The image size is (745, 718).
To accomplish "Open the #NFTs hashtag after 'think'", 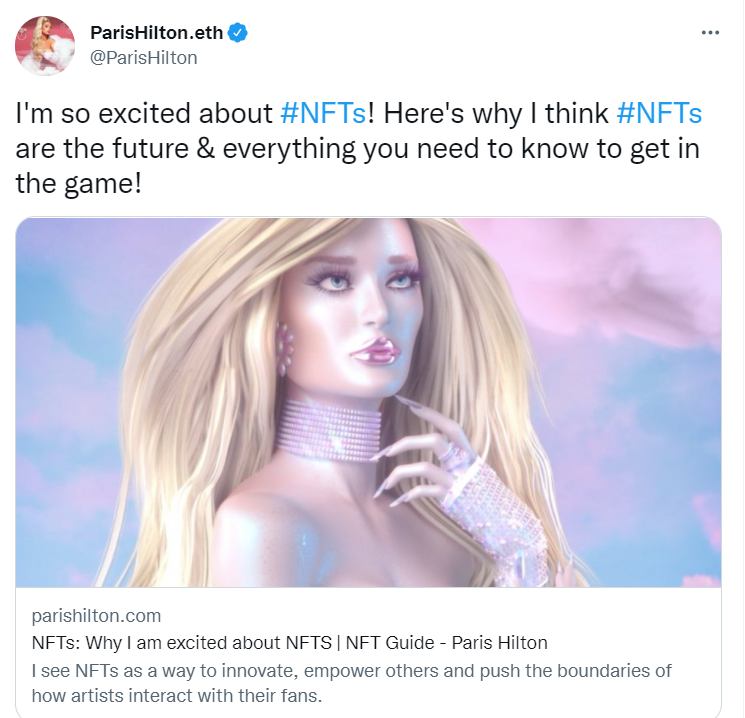I will [x=659, y=113].
